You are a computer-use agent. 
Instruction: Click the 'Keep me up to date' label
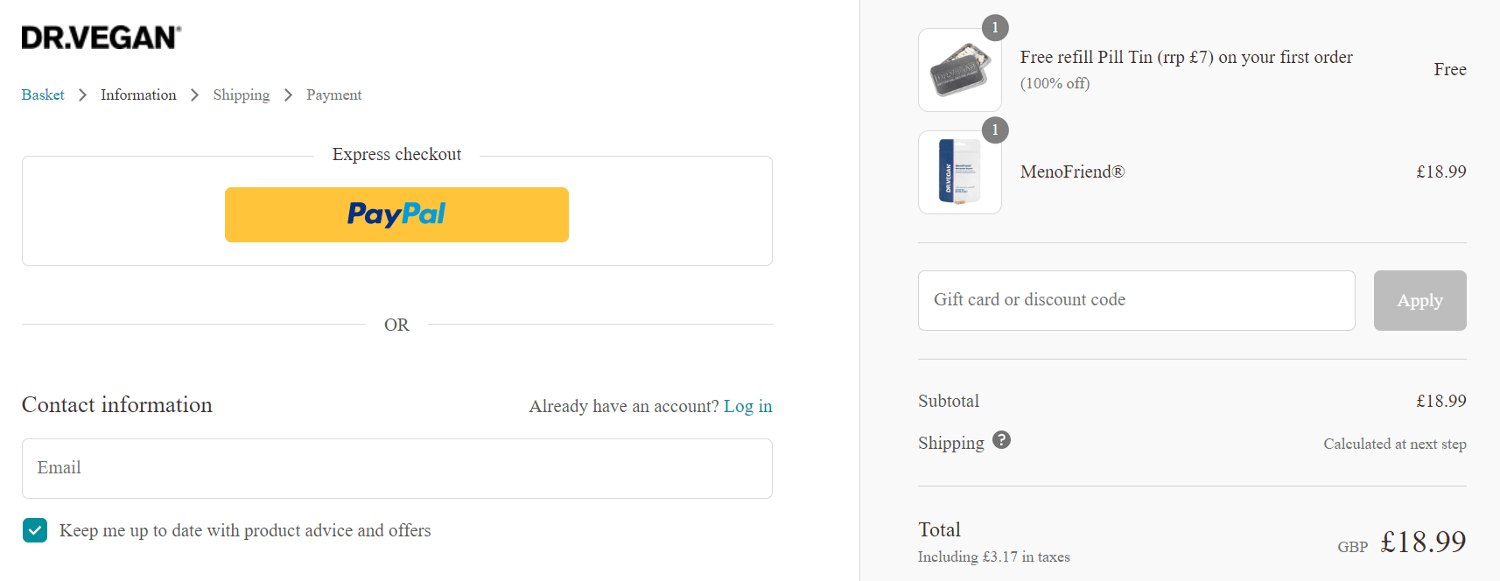pyautogui.click(x=245, y=530)
